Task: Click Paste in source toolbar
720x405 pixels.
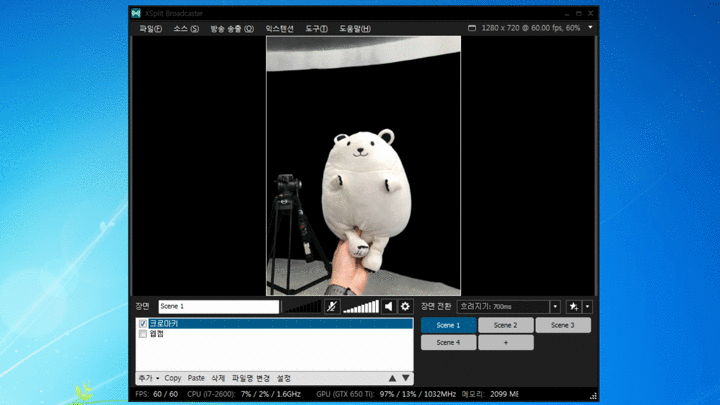Action: 196,378
